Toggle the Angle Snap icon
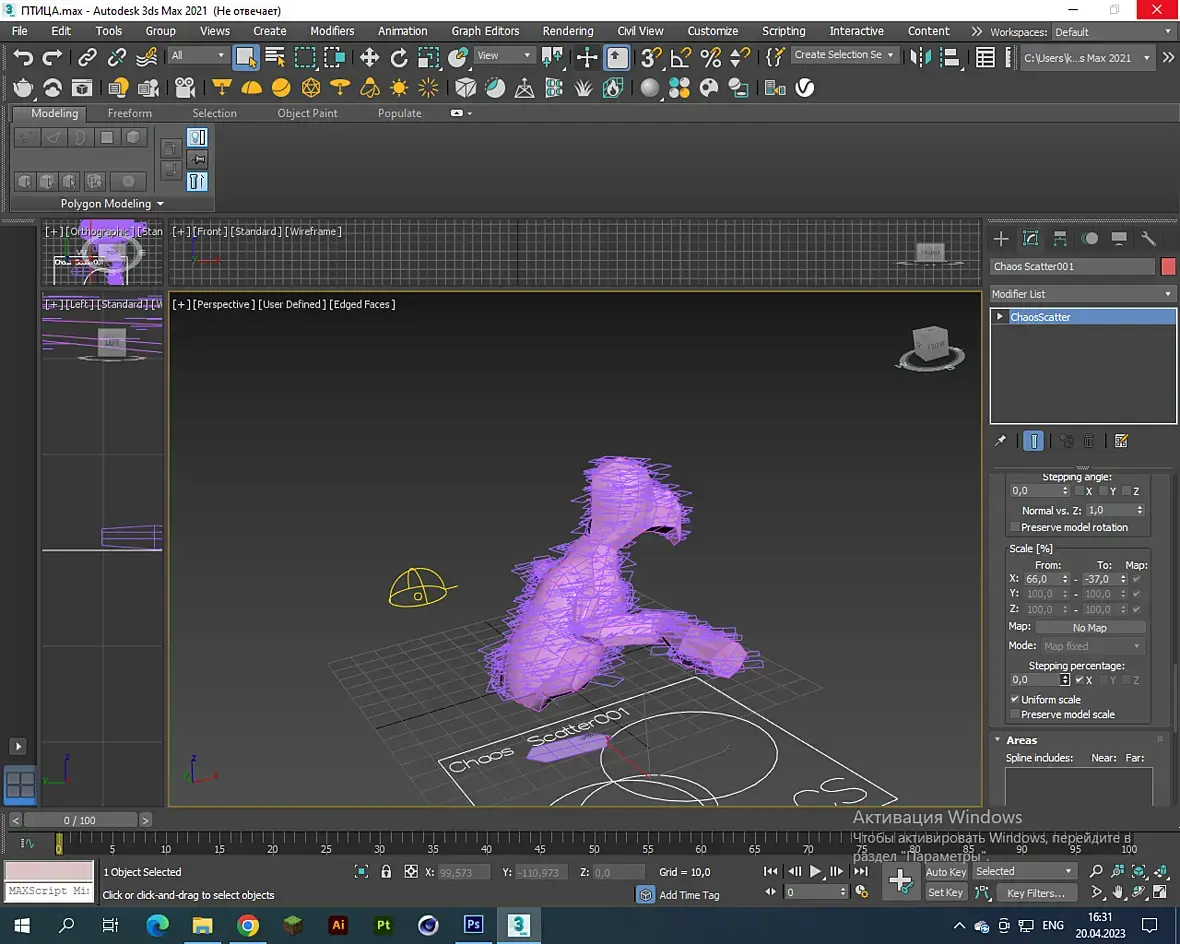 tap(681, 57)
